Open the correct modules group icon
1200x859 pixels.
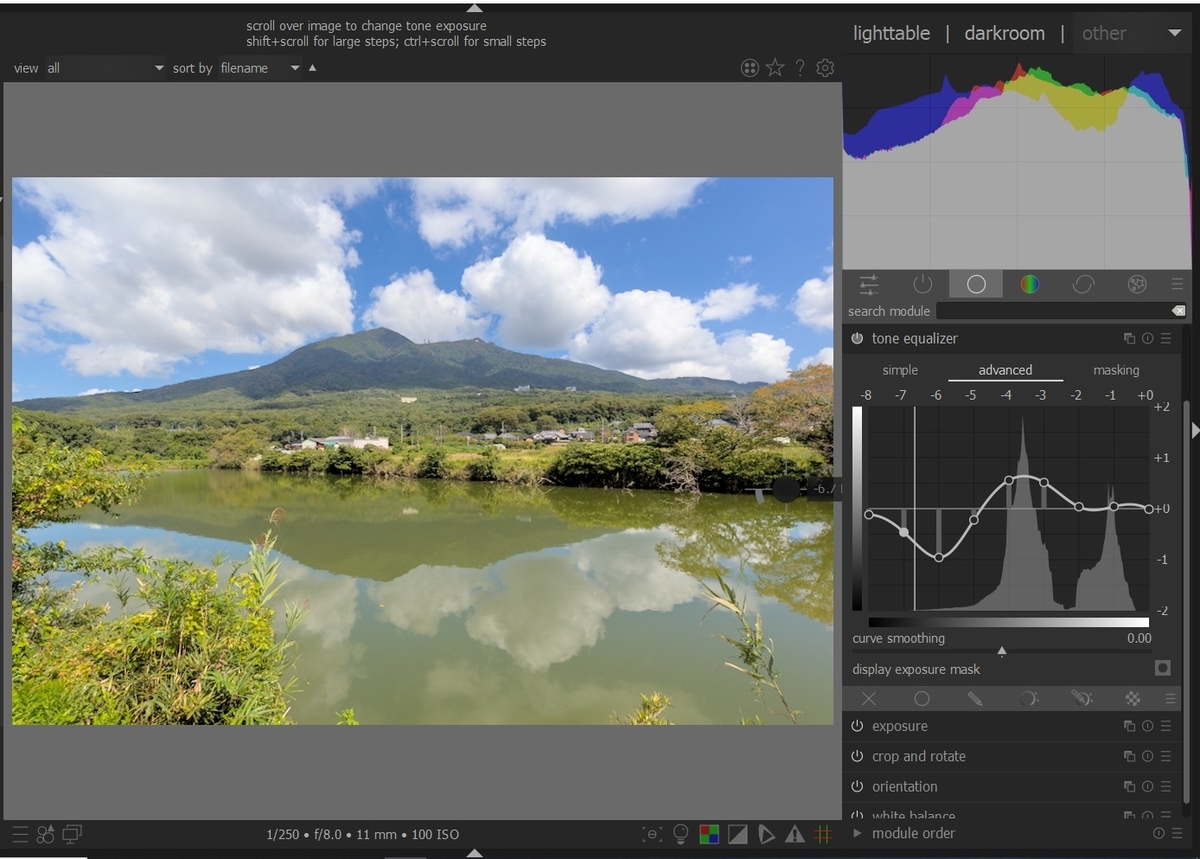pos(1083,285)
